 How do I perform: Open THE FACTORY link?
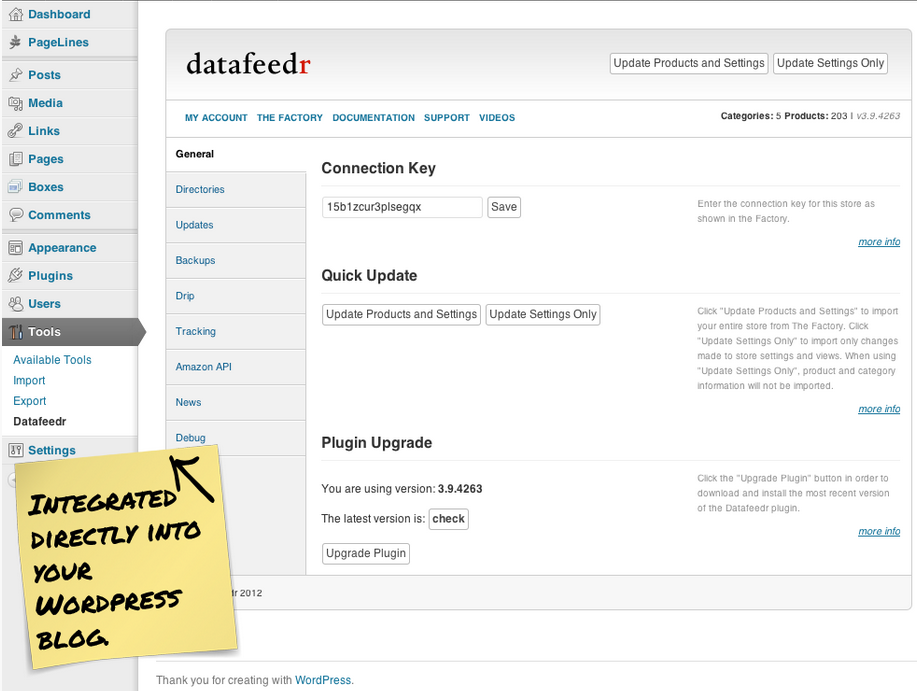click(x=289, y=118)
